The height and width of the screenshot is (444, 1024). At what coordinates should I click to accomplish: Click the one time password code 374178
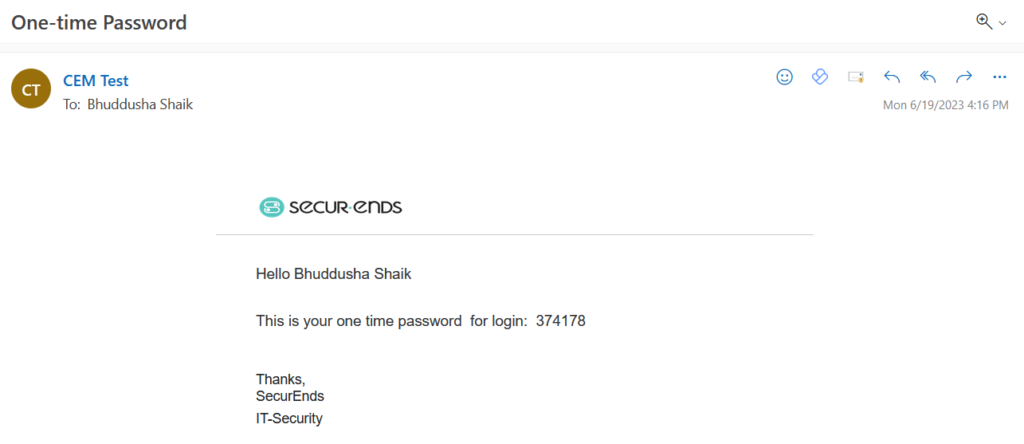coord(560,321)
